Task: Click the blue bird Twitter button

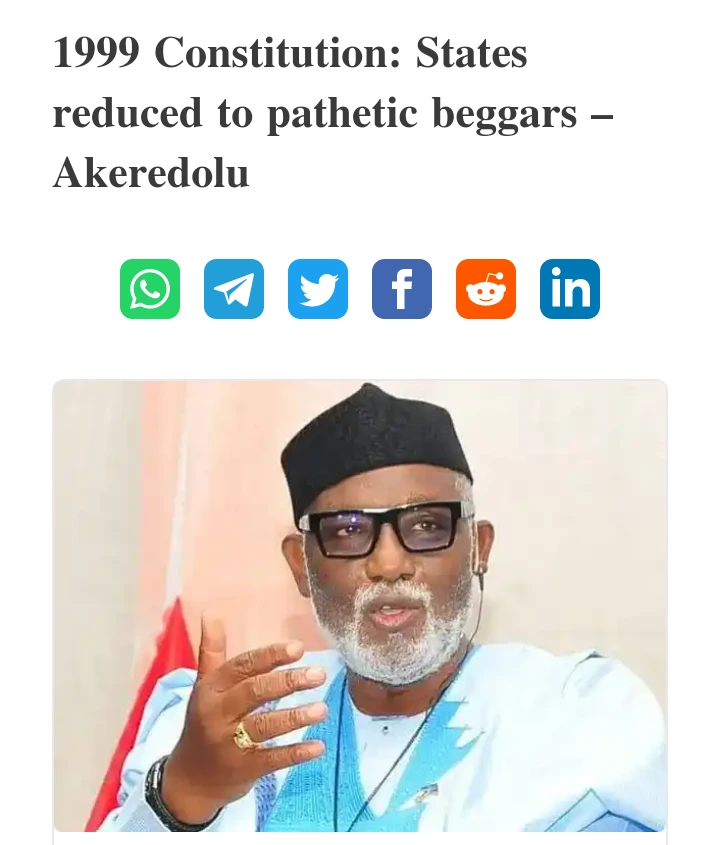Action: pos(318,289)
